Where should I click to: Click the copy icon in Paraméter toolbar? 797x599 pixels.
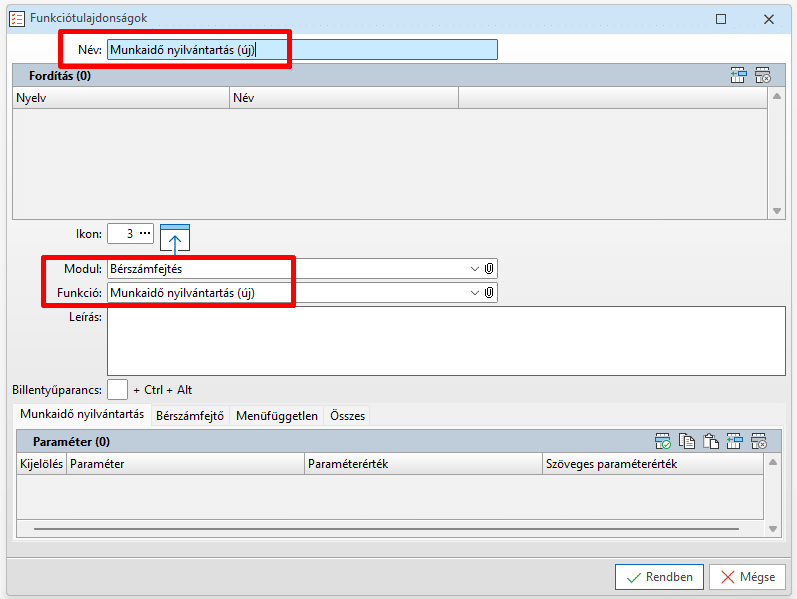[x=687, y=441]
